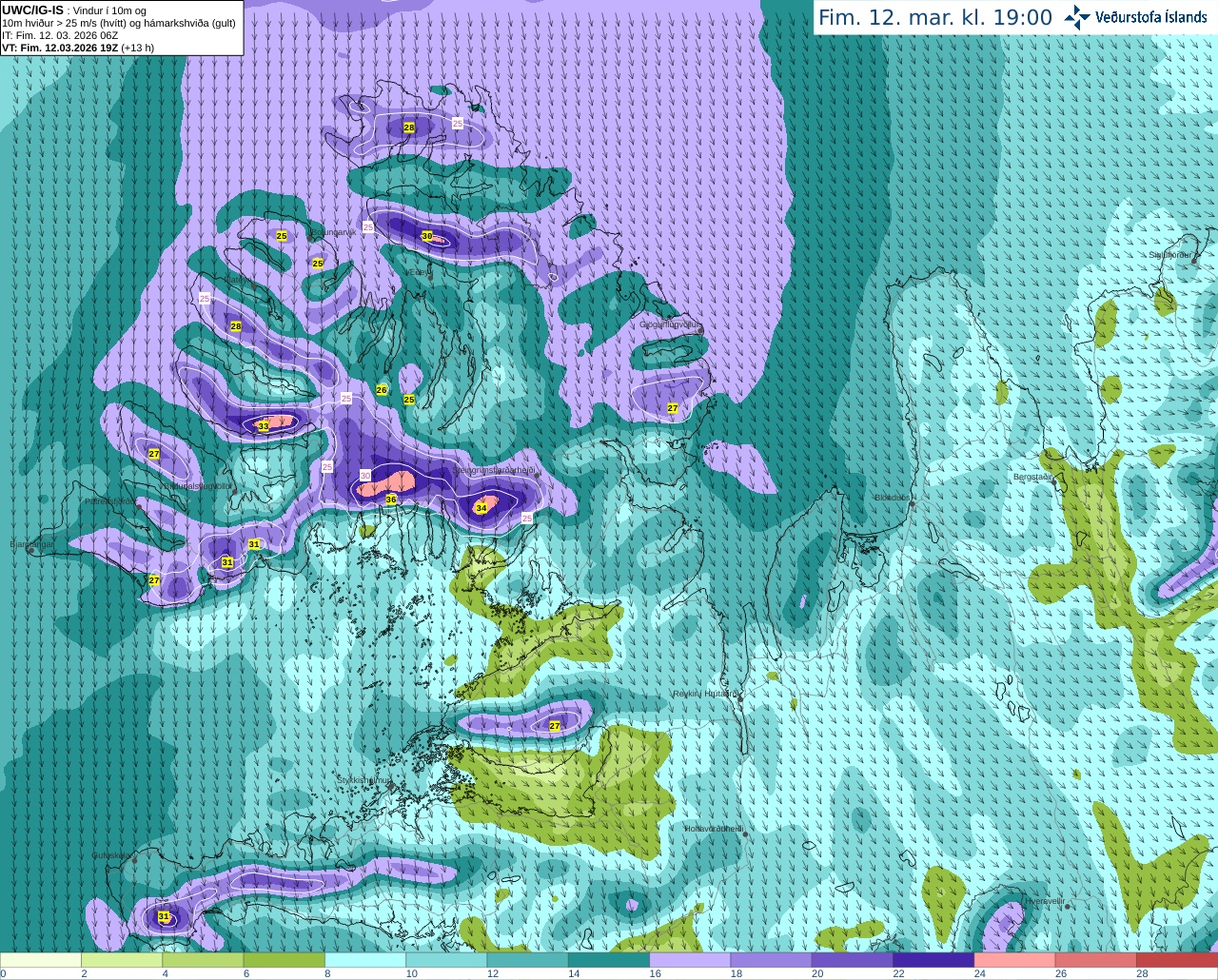Click the Bjargtangar station label
Image resolution: width=1218 pixels, height=980 pixels.
[31, 544]
